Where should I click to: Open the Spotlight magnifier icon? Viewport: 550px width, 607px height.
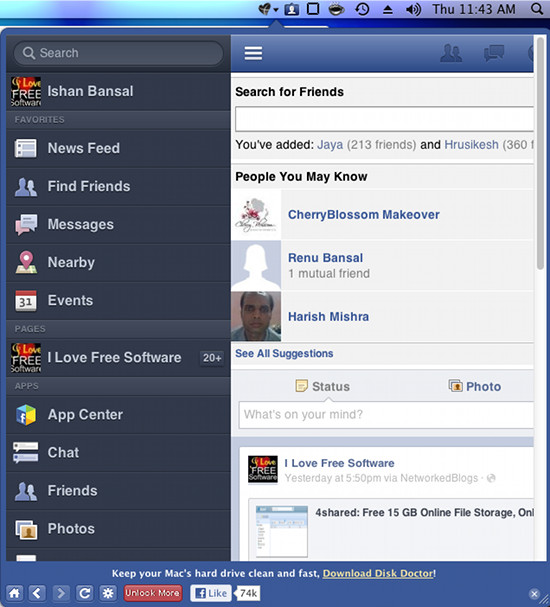[537, 9]
